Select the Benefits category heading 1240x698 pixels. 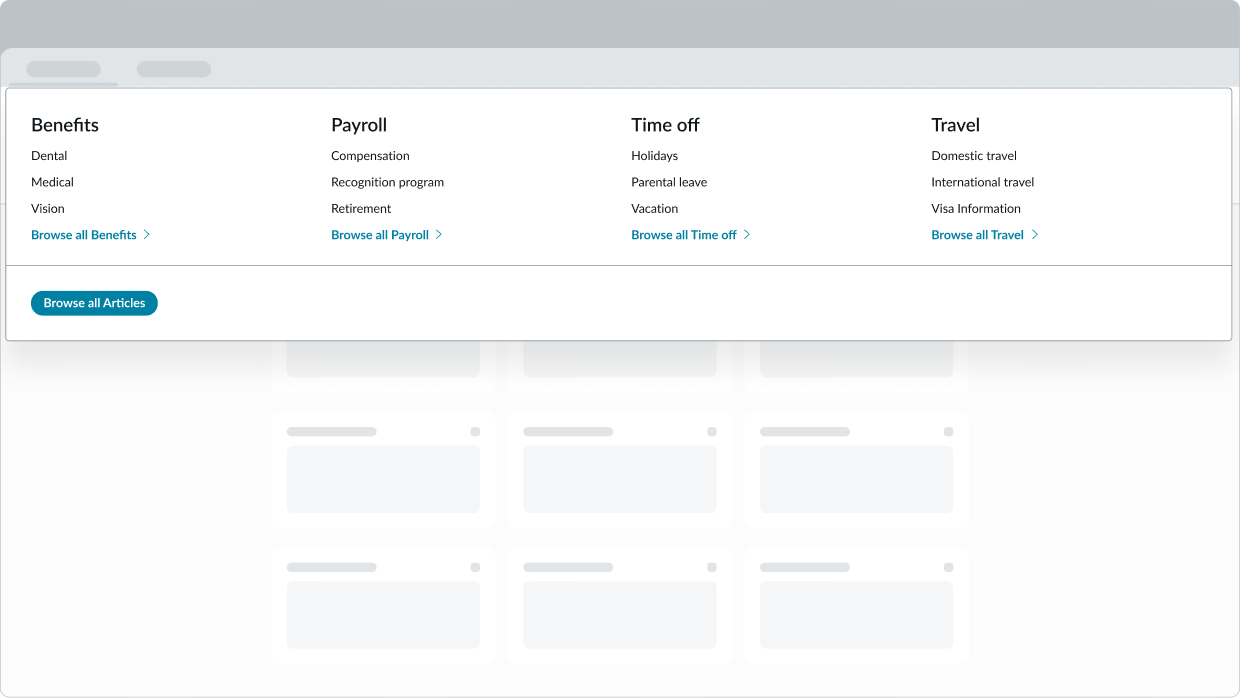point(64,125)
